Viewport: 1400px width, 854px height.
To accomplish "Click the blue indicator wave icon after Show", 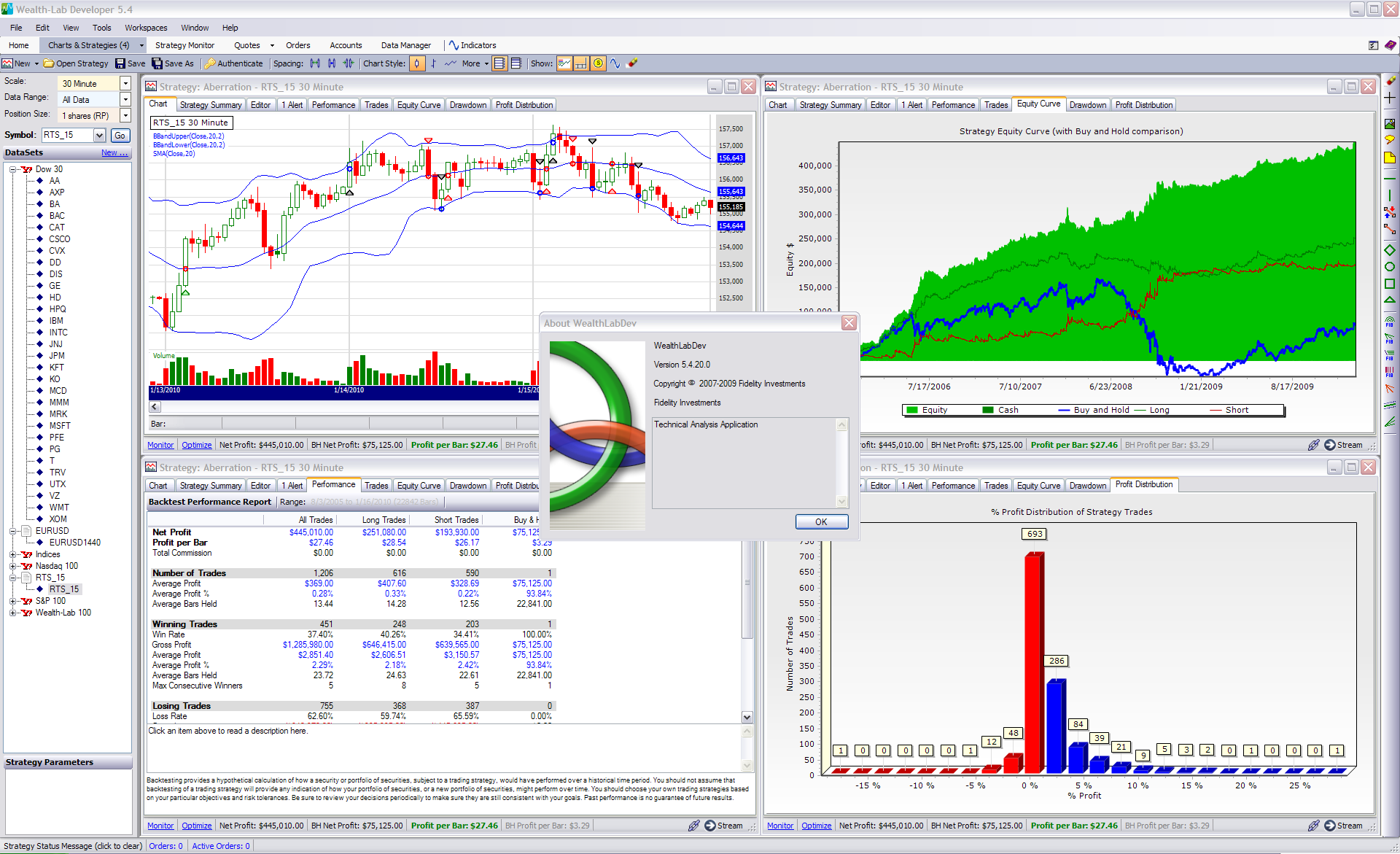I will (x=615, y=63).
